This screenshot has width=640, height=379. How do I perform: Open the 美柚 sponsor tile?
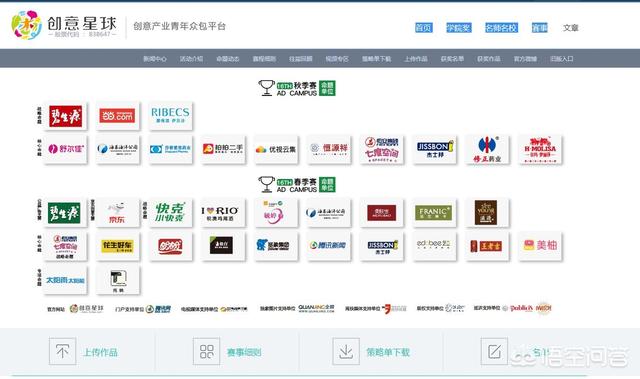coord(540,246)
